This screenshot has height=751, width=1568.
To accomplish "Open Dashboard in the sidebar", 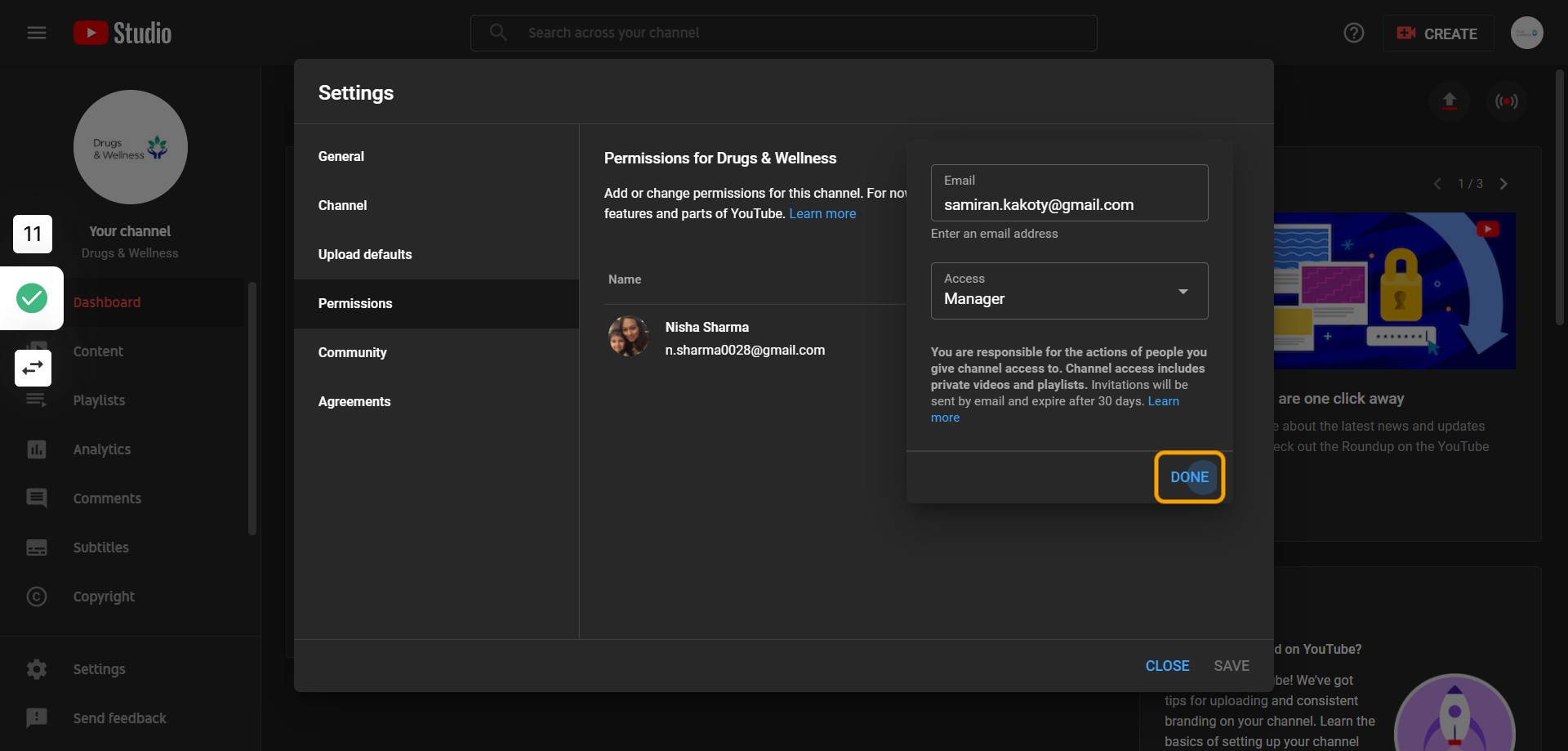I will tap(122, 302).
